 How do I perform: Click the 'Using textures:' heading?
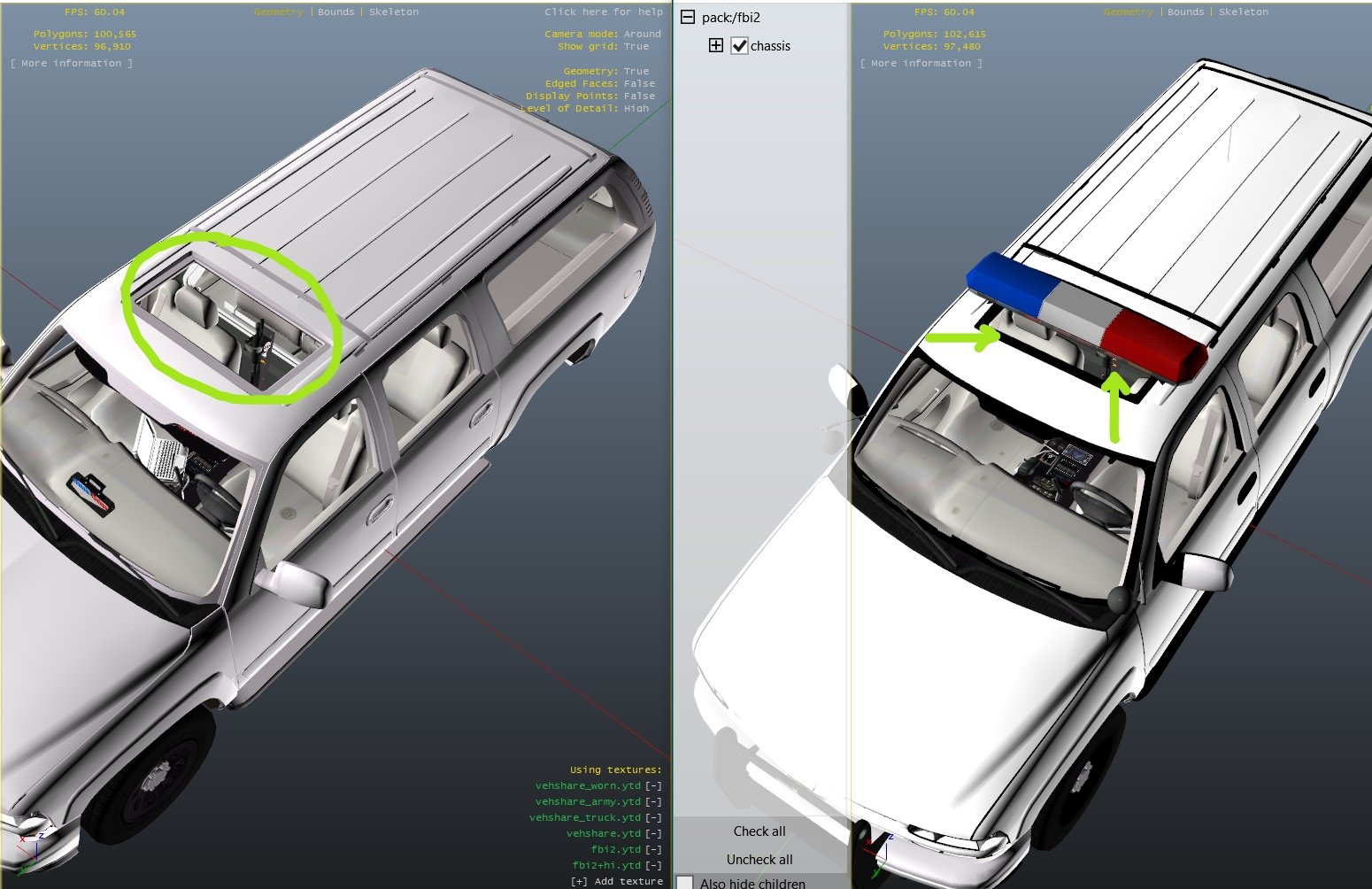point(616,770)
